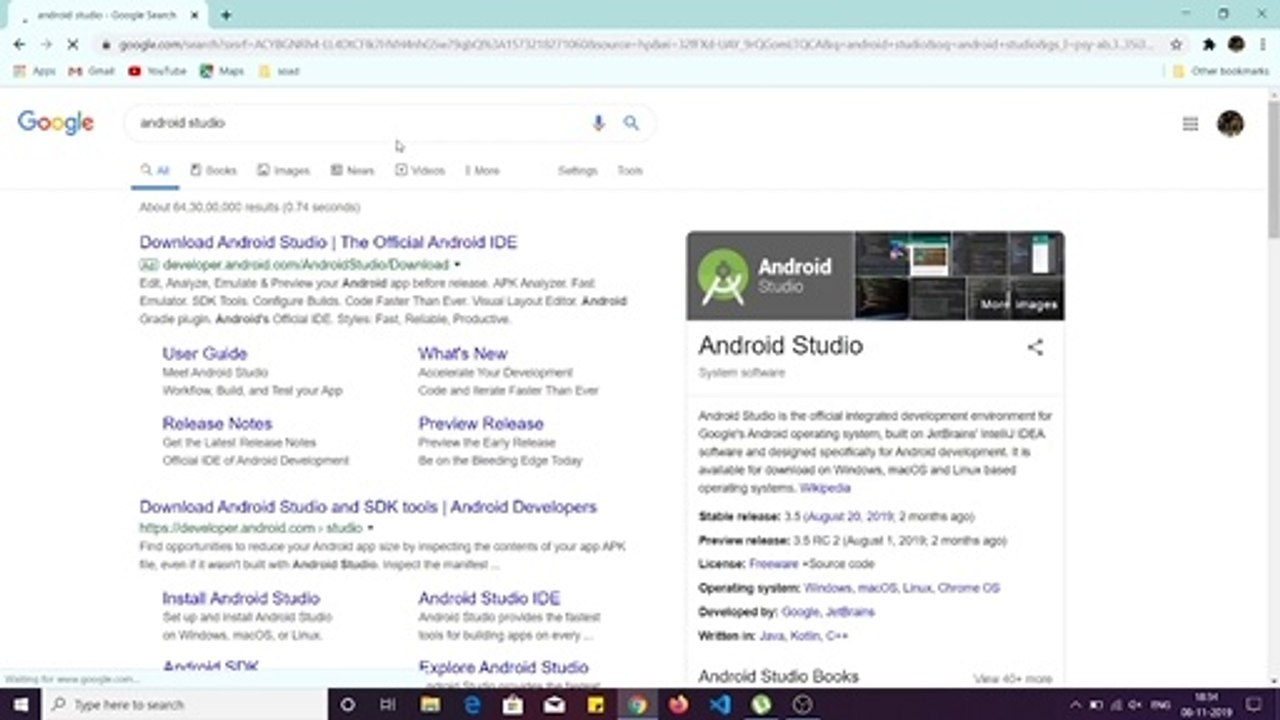Viewport: 1280px width, 720px height.
Task: Open the YouTube bookmark
Action: coord(157,71)
